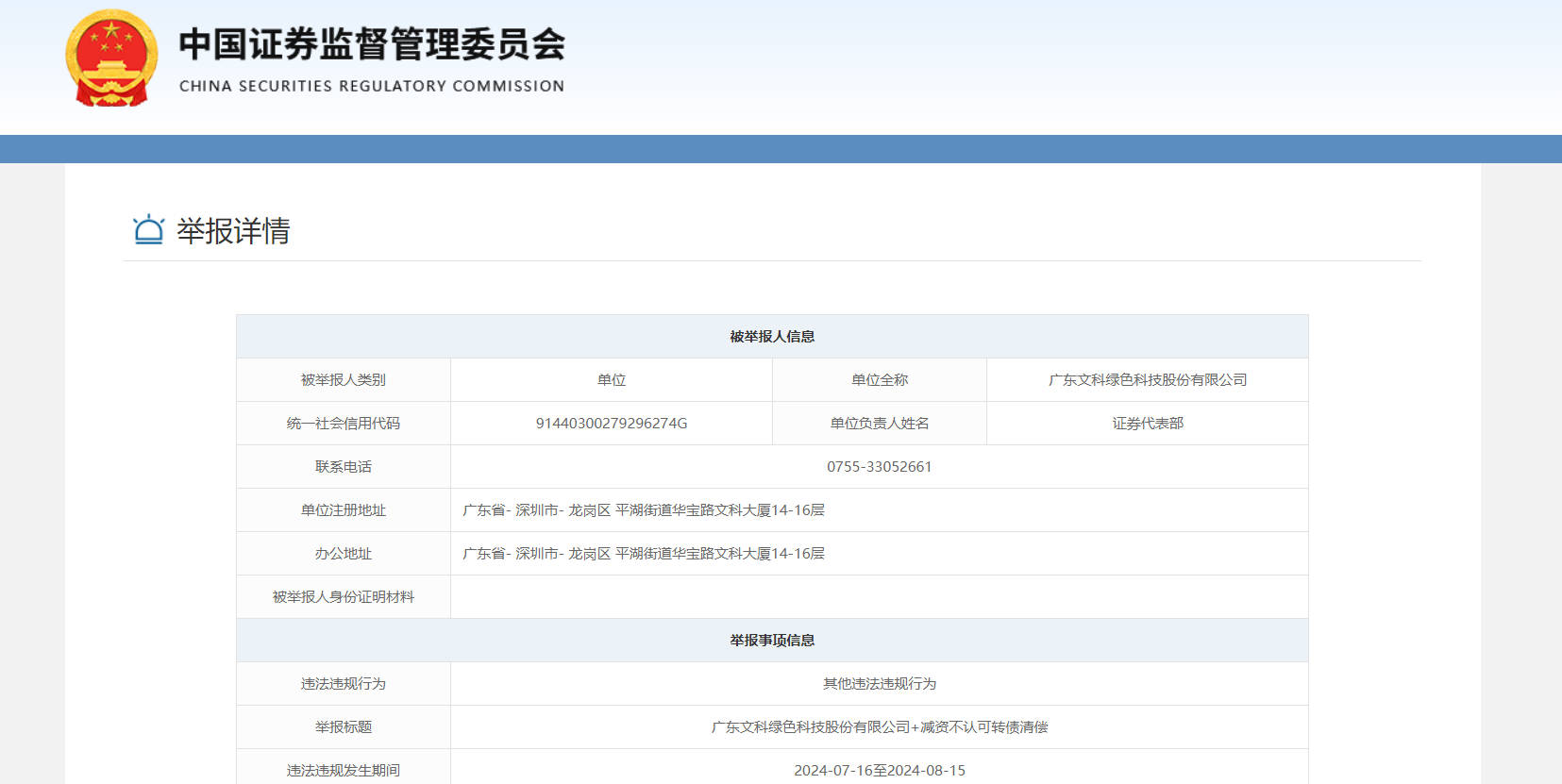The height and width of the screenshot is (784, 1562).
Task: Click the national emblem logo
Action: coord(111,58)
